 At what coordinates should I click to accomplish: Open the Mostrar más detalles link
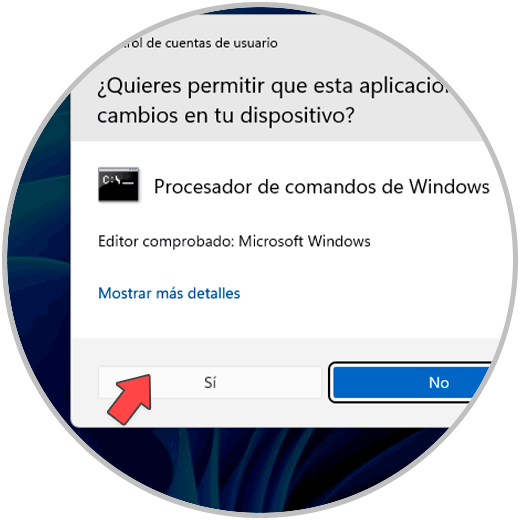pos(169,293)
